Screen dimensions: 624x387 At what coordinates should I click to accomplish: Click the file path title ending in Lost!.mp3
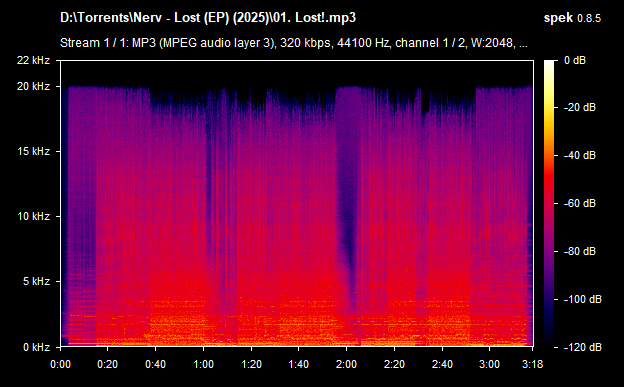[208, 18]
